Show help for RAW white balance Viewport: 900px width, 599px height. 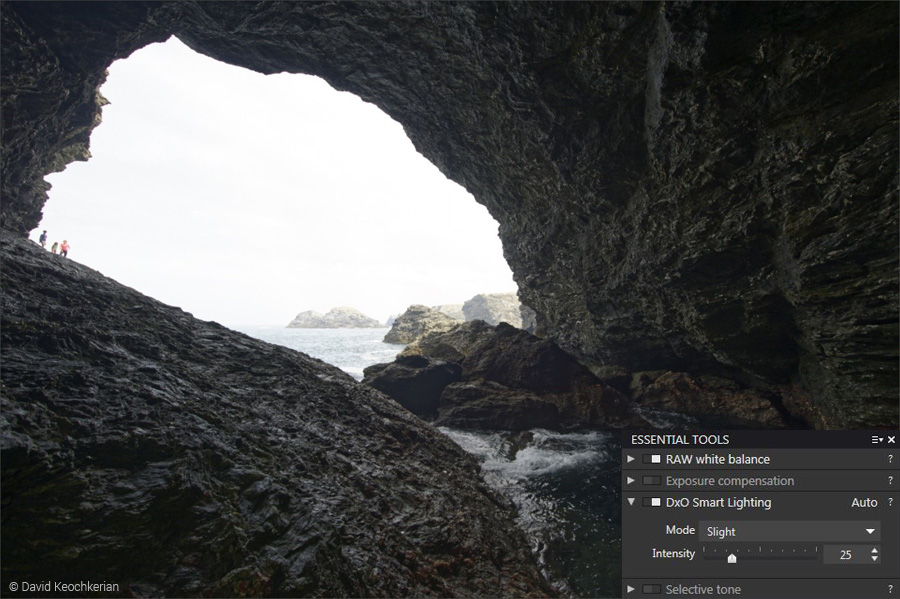coord(890,459)
